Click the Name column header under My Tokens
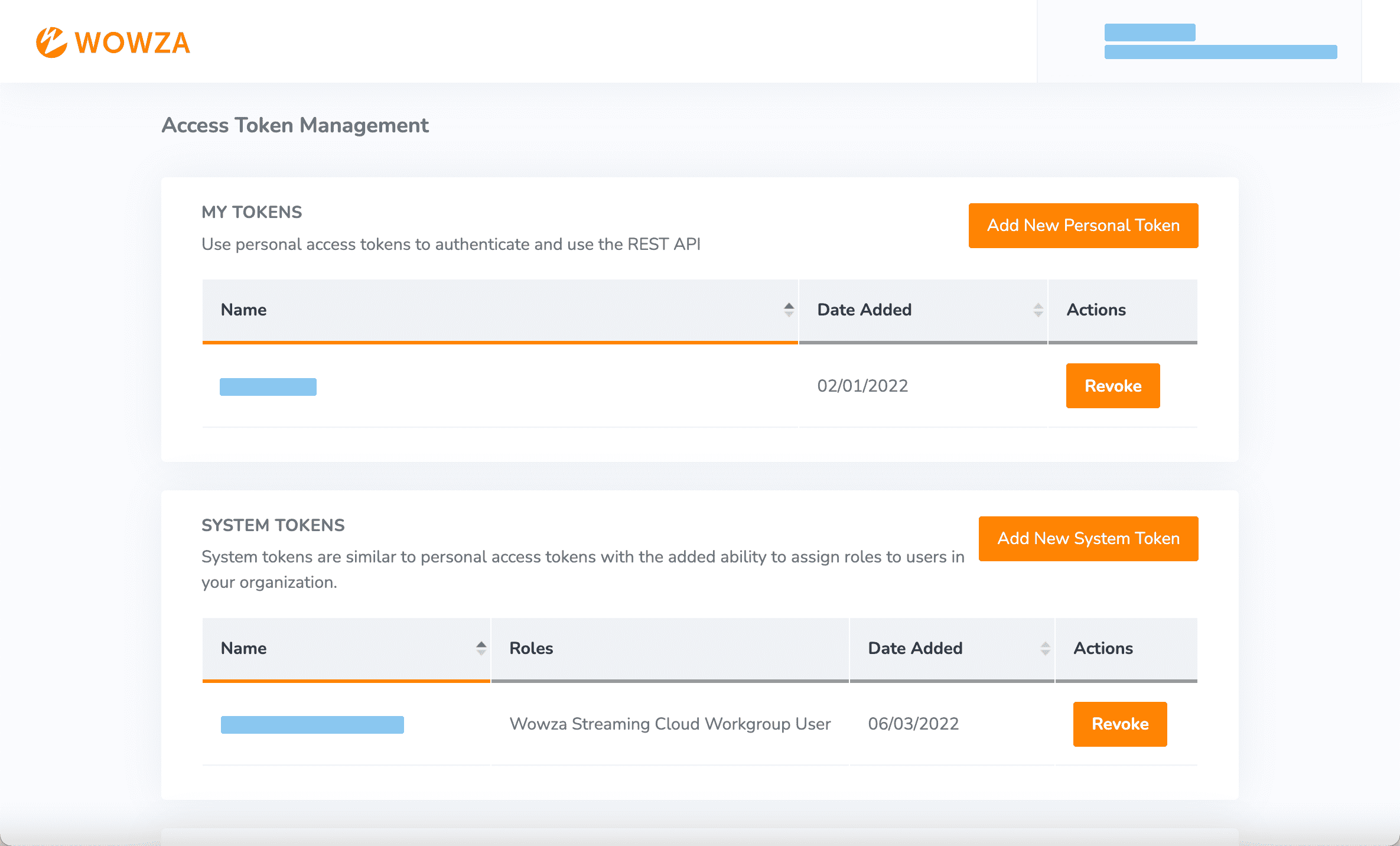 [243, 310]
